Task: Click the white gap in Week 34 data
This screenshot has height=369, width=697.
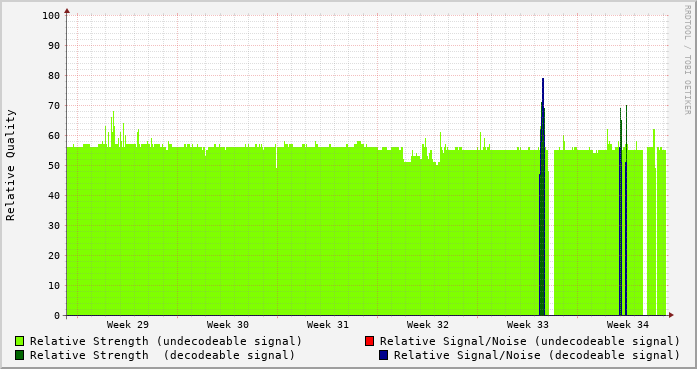Action: (645, 231)
